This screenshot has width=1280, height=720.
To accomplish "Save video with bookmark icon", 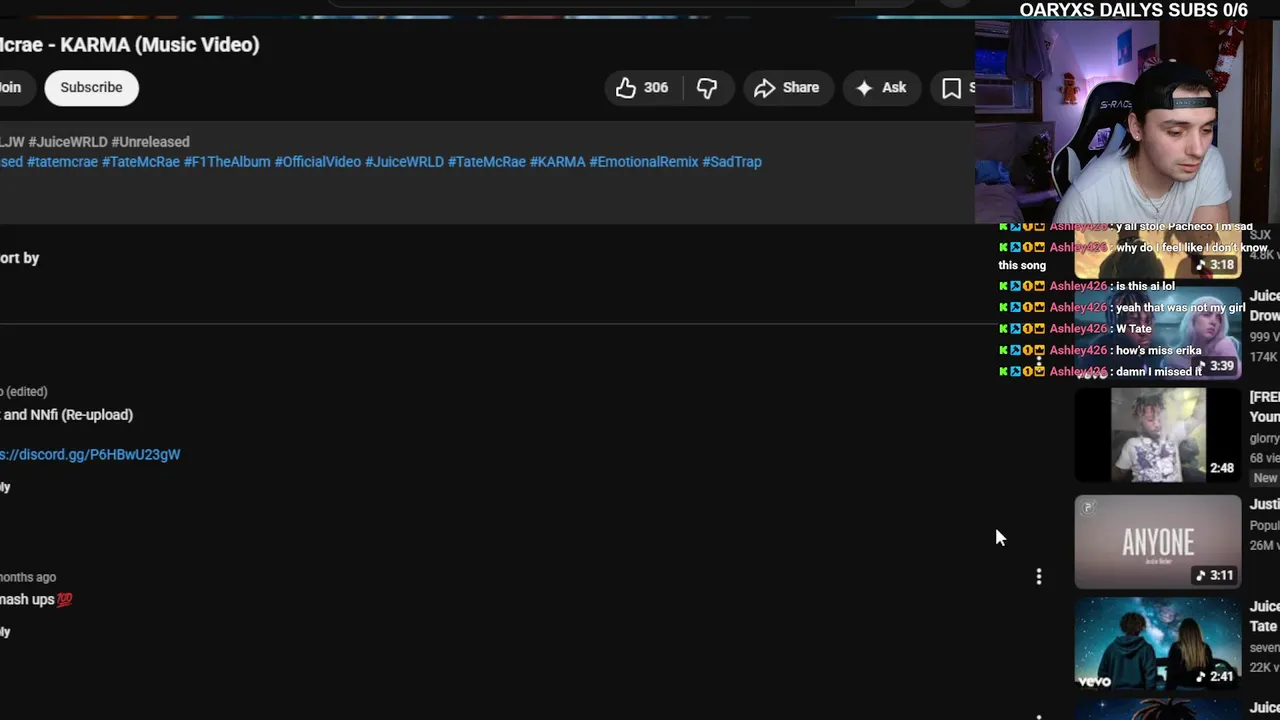I will pos(953,88).
